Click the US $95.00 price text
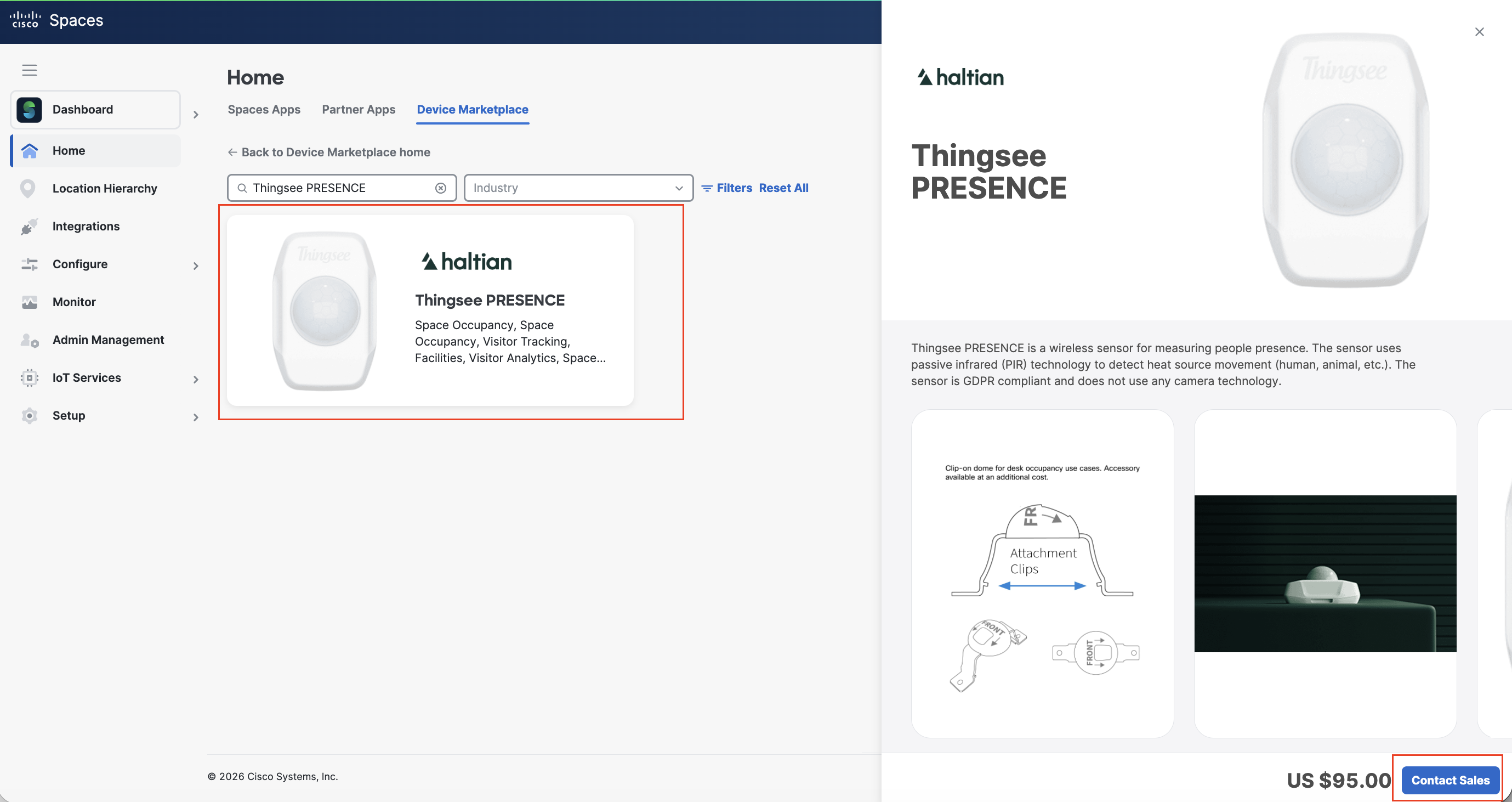Viewport: 1512px width, 802px height. (x=1339, y=780)
